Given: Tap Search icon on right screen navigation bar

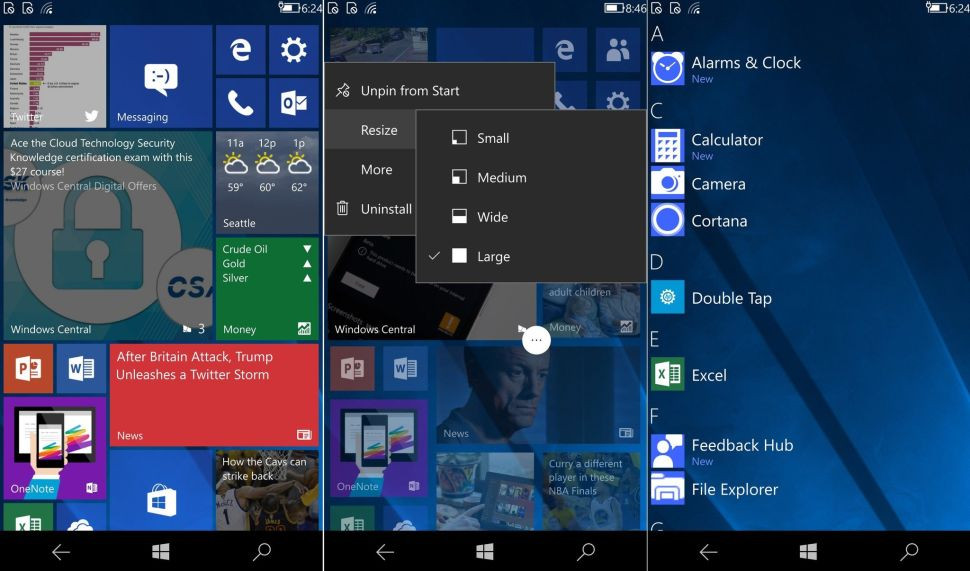Looking at the screenshot, I should (909, 551).
